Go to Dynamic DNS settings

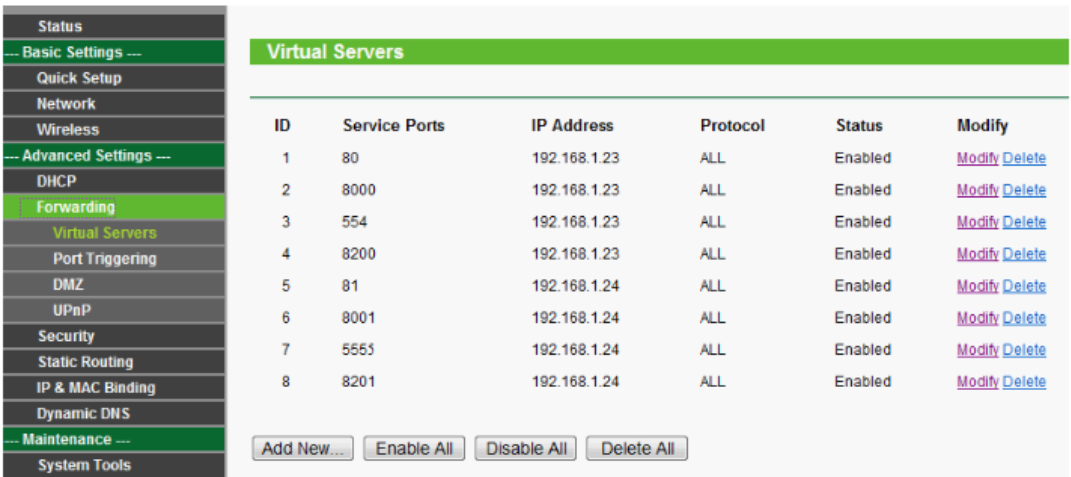(x=84, y=414)
